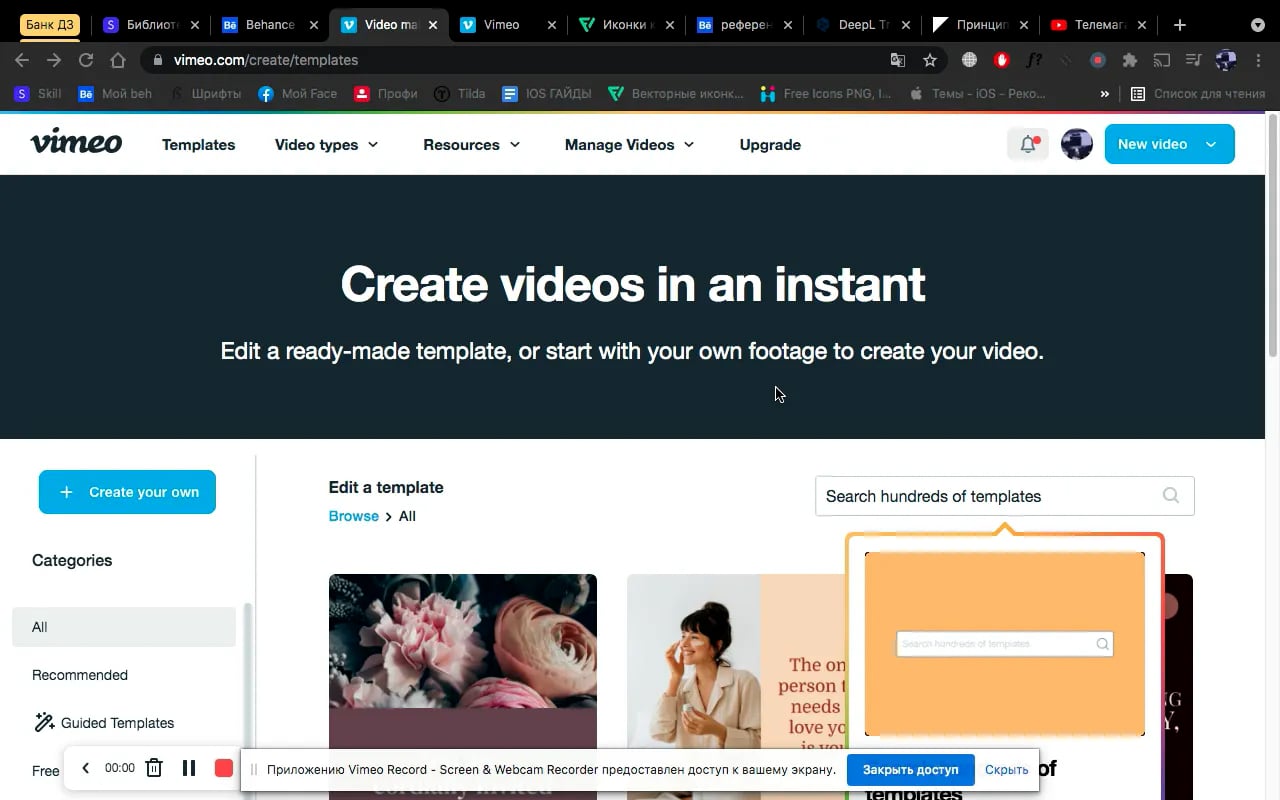Expand Video types dropdown
Screen dimensions: 1280x800
click(x=327, y=144)
